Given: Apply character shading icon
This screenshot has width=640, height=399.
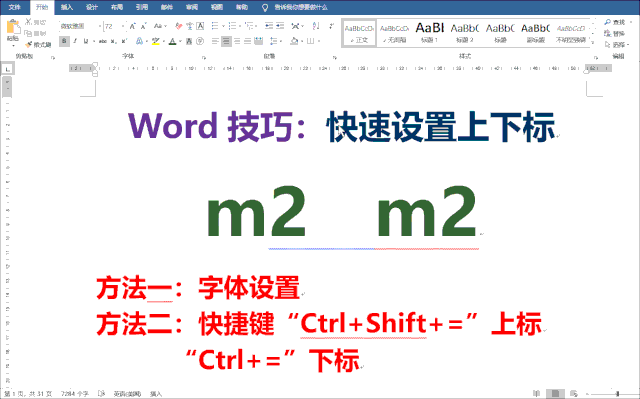Looking at the screenshot, I should coord(189,41).
